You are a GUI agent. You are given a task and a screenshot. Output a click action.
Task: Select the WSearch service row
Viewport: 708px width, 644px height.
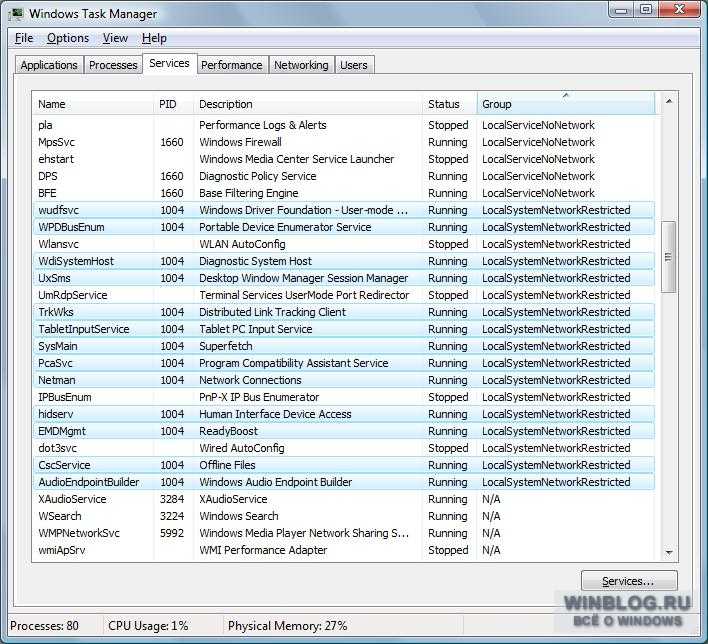(343, 517)
